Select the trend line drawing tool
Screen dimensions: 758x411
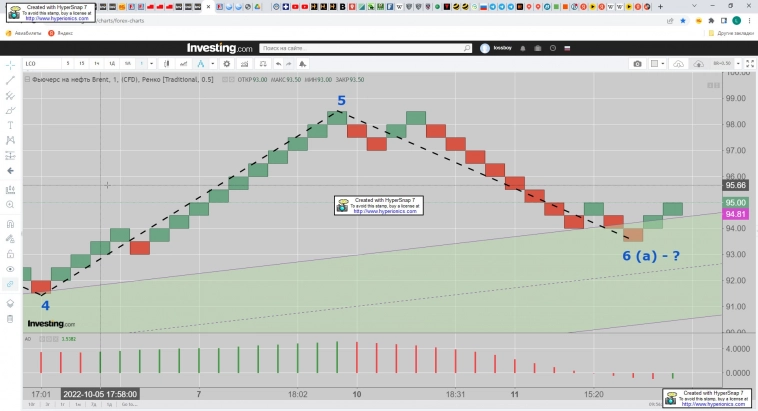tap(10, 80)
